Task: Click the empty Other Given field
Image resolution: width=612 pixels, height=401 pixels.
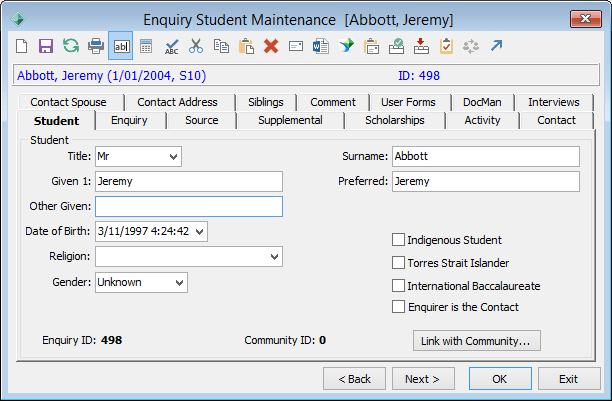Action: 189,207
